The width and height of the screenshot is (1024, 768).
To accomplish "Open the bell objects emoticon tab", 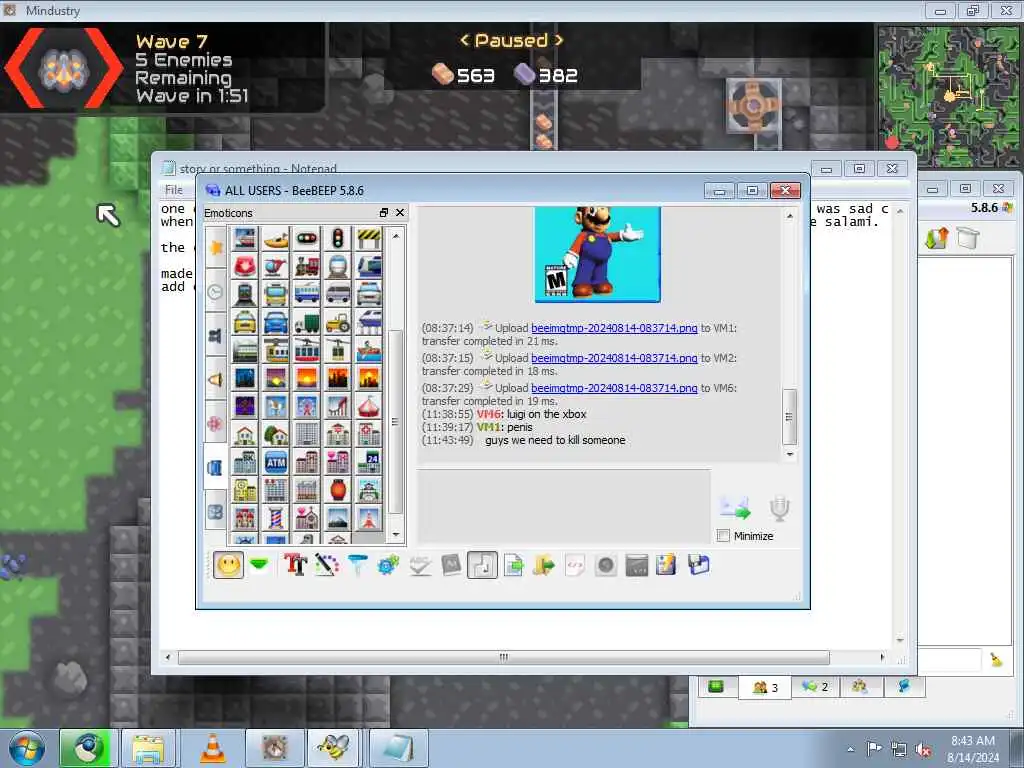I will 216,380.
